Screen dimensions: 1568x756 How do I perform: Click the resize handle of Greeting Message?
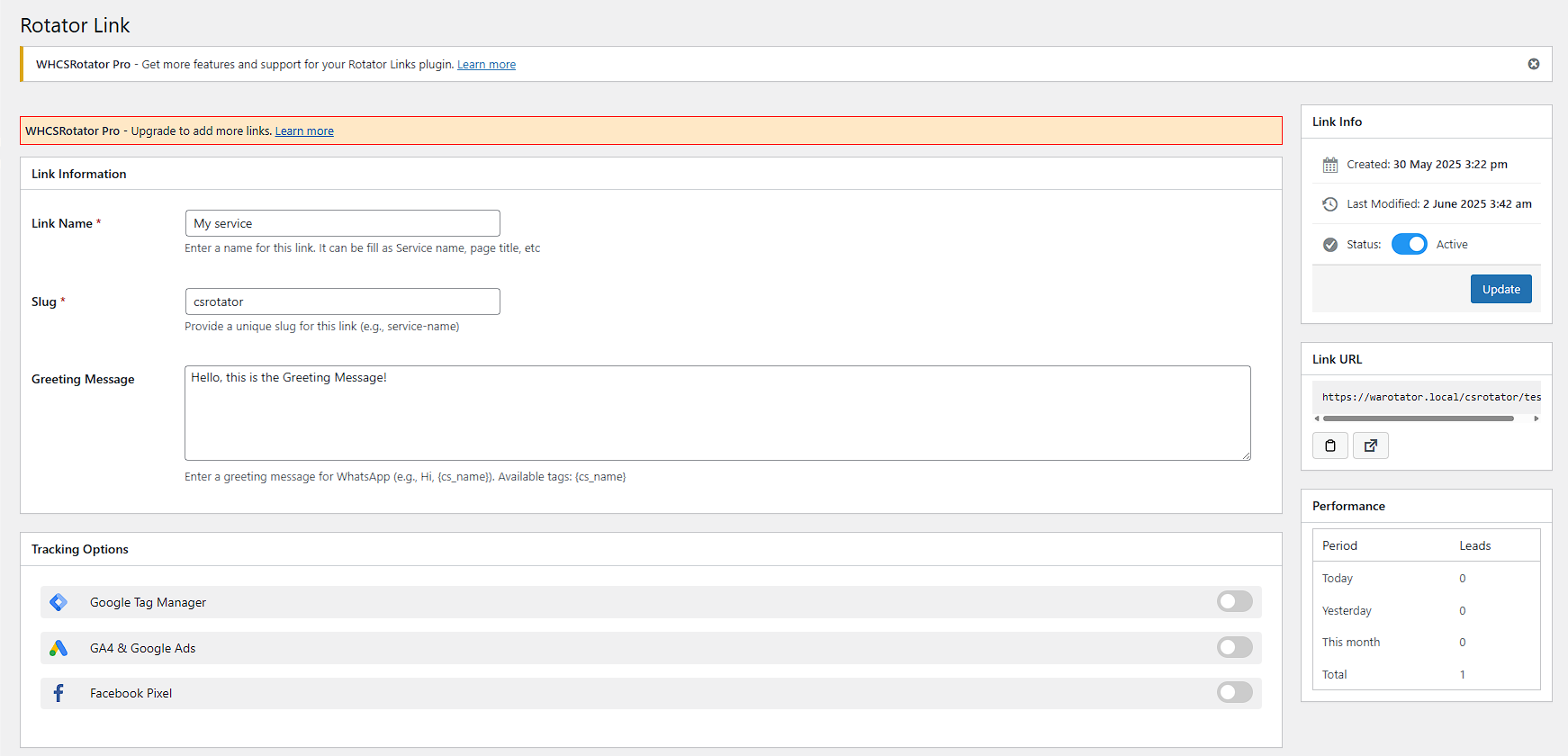(1246, 455)
